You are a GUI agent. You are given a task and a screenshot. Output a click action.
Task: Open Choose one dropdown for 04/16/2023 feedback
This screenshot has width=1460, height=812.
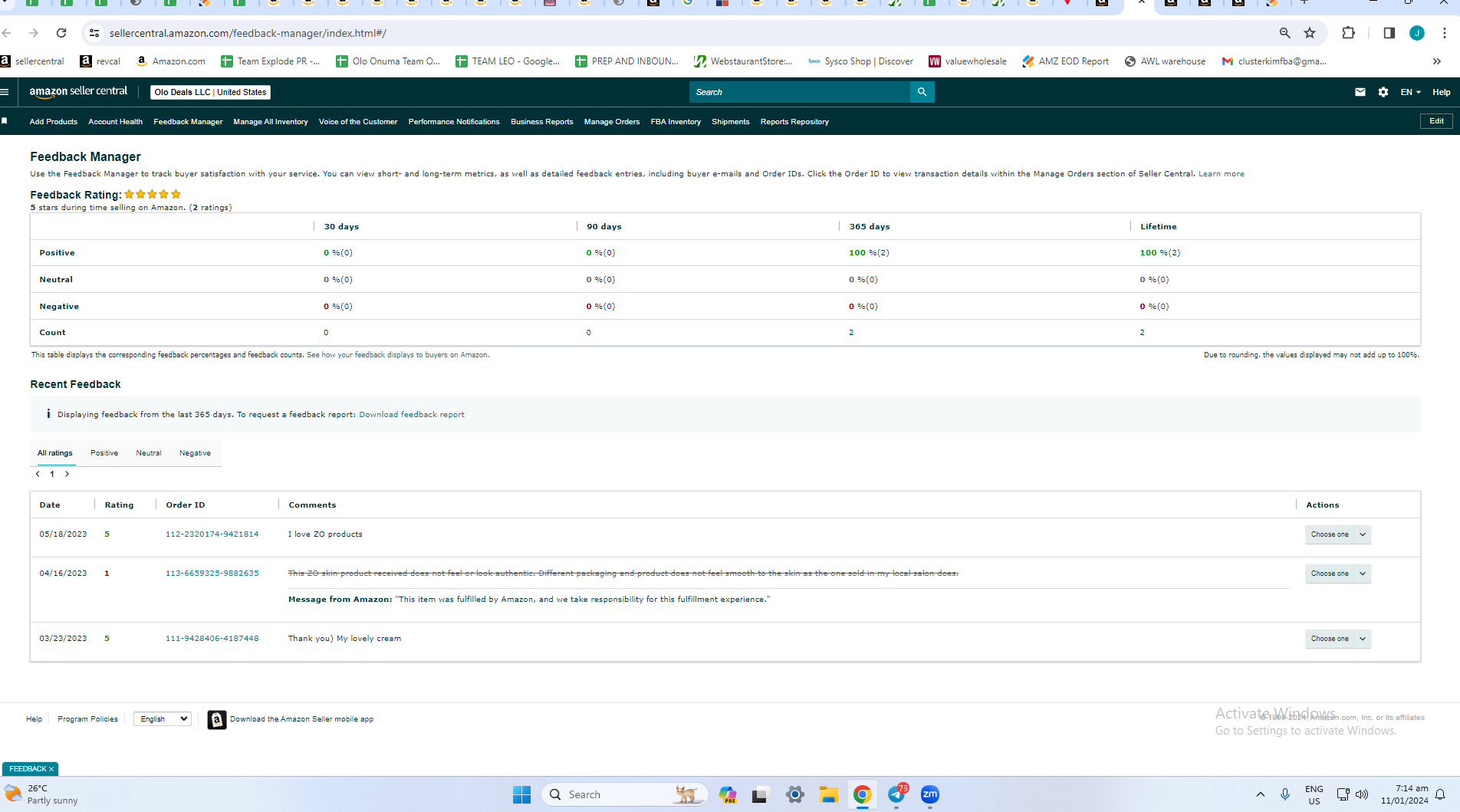click(1338, 574)
